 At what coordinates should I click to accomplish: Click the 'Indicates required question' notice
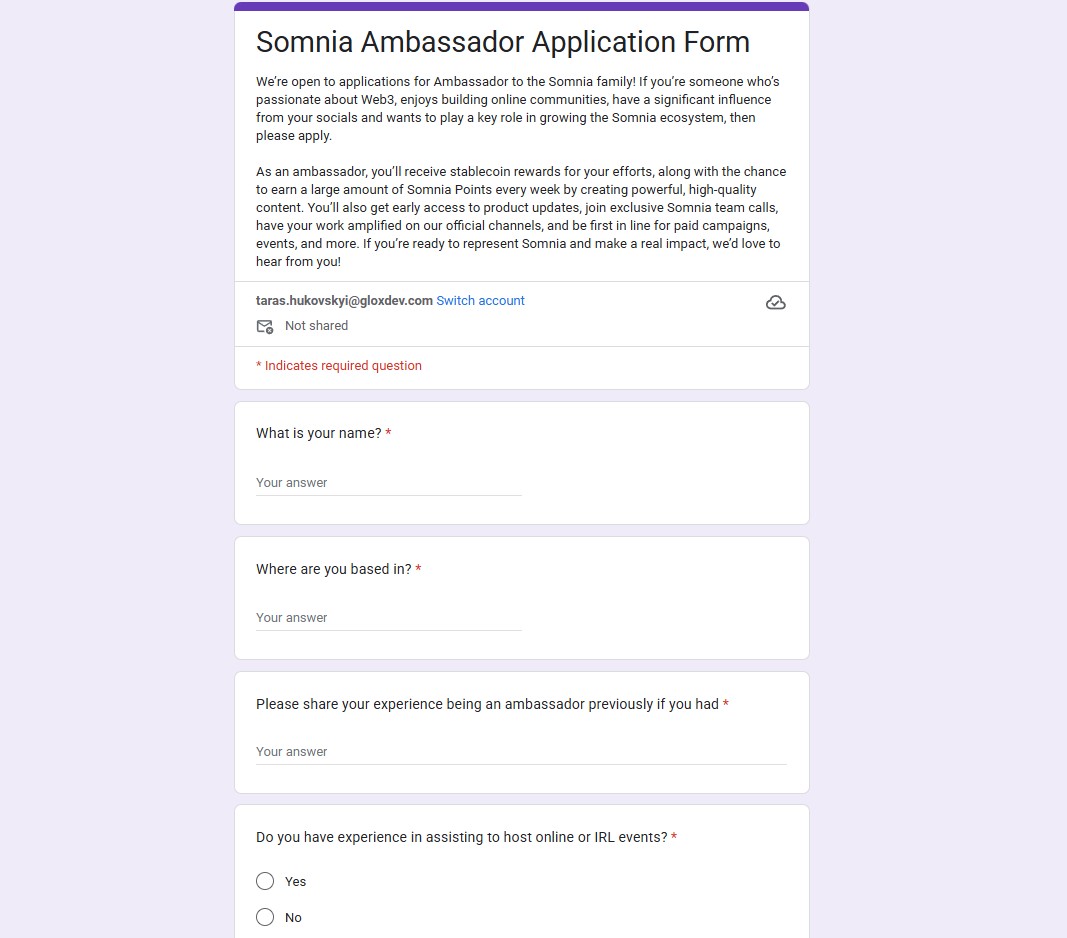(x=339, y=366)
